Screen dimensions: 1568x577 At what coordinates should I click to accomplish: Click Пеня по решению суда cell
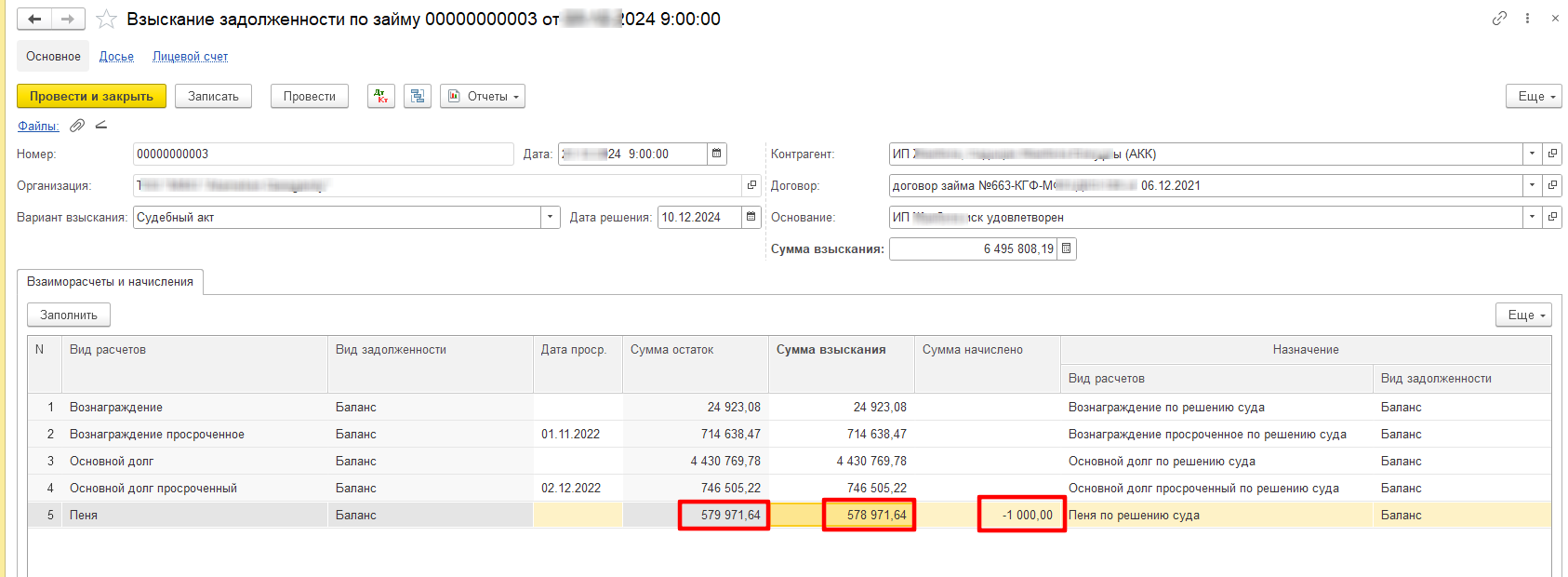[1216, 515]
